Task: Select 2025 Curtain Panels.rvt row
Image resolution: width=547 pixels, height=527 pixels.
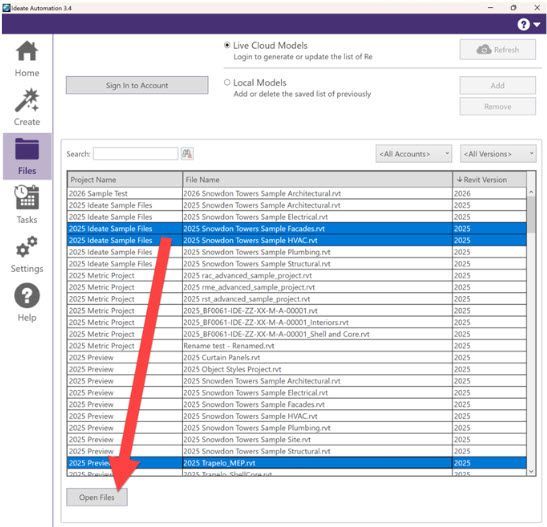Action: click(297, 357)
